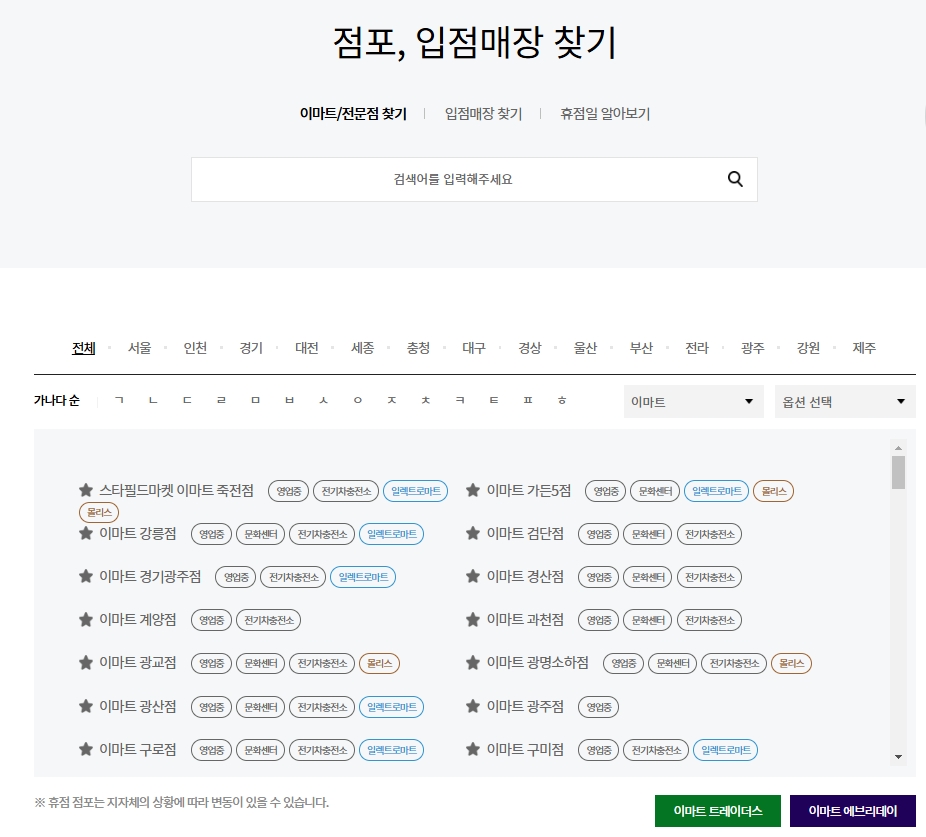Select the 경기 region tab
Viewport: 926px width, 837px height.
pos(251,348)
